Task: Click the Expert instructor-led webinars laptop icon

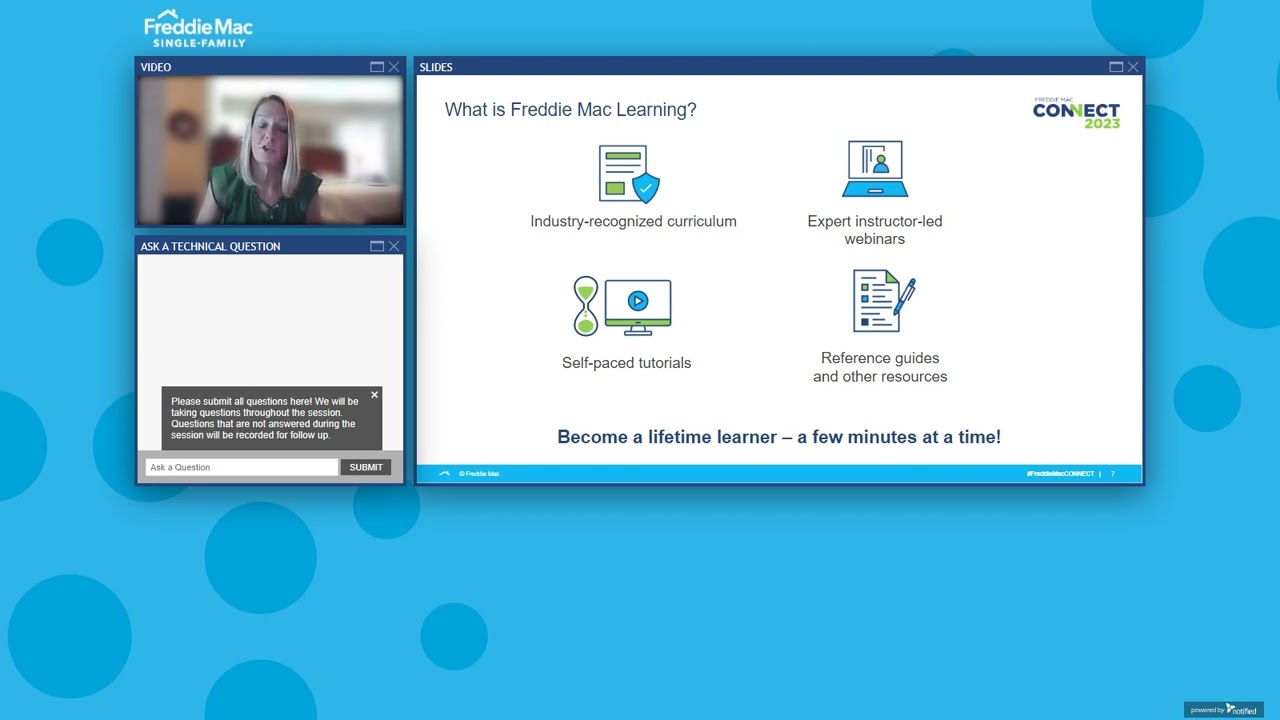Action: click(x=875, y=169)
